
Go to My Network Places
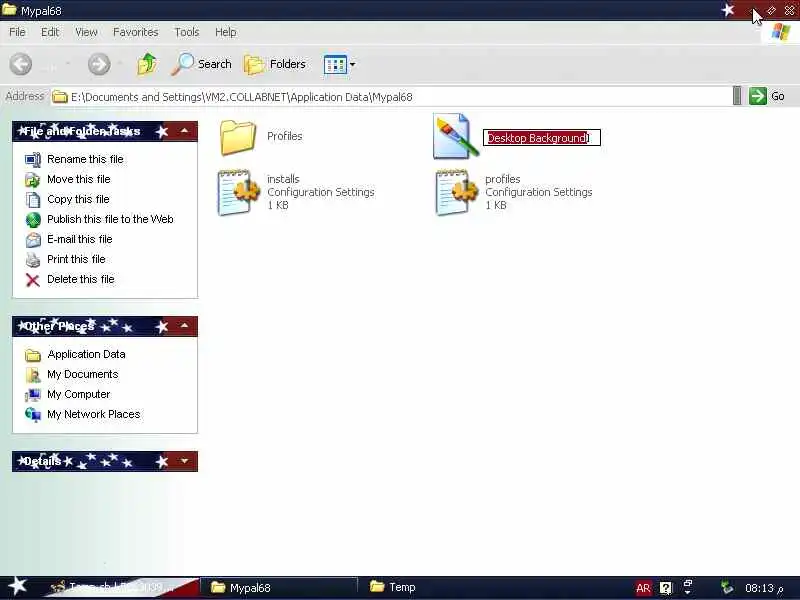[93, 414]
